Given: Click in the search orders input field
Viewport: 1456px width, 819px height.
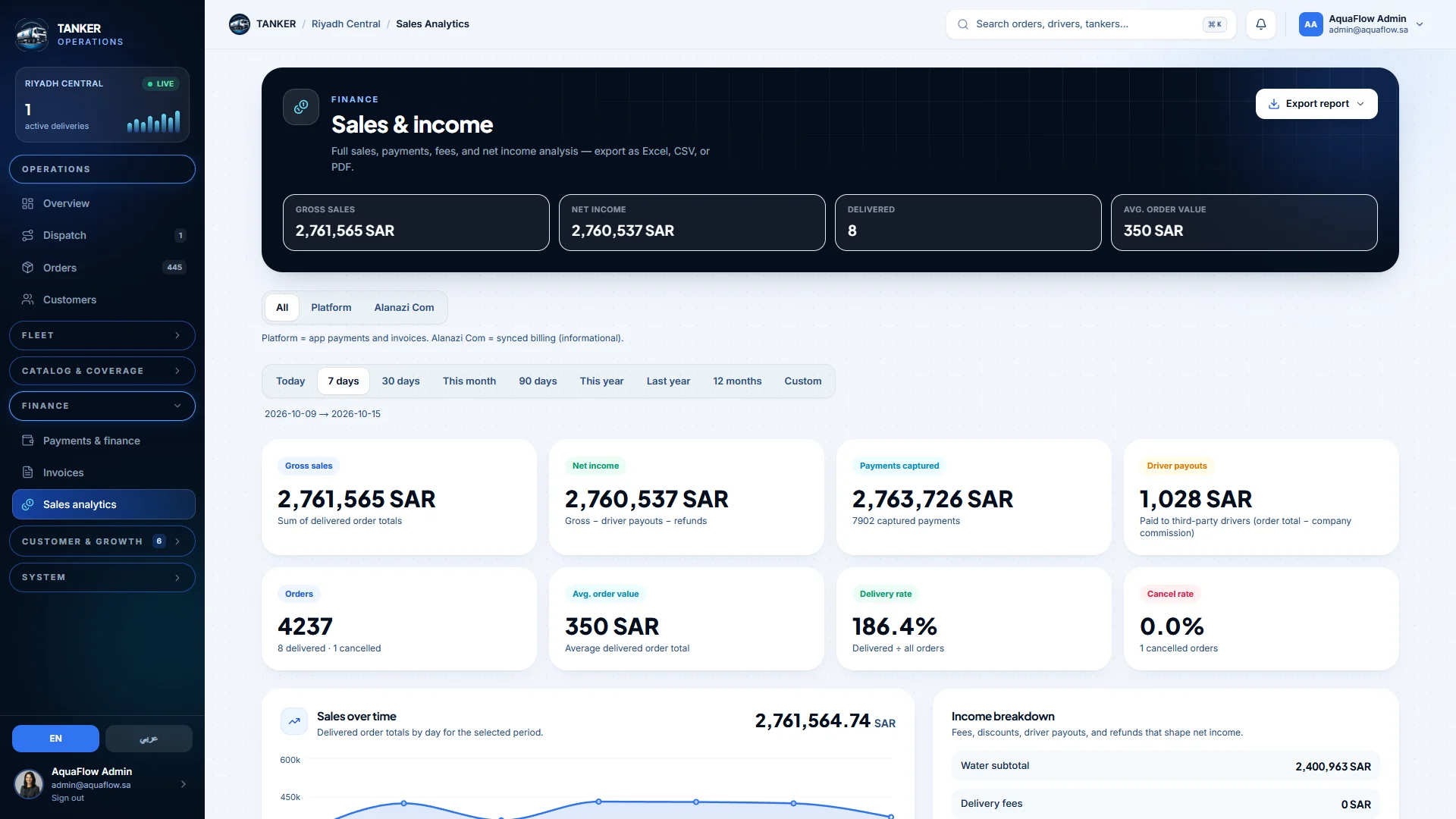Looking at the screenshot, I should pos(1090,24).
